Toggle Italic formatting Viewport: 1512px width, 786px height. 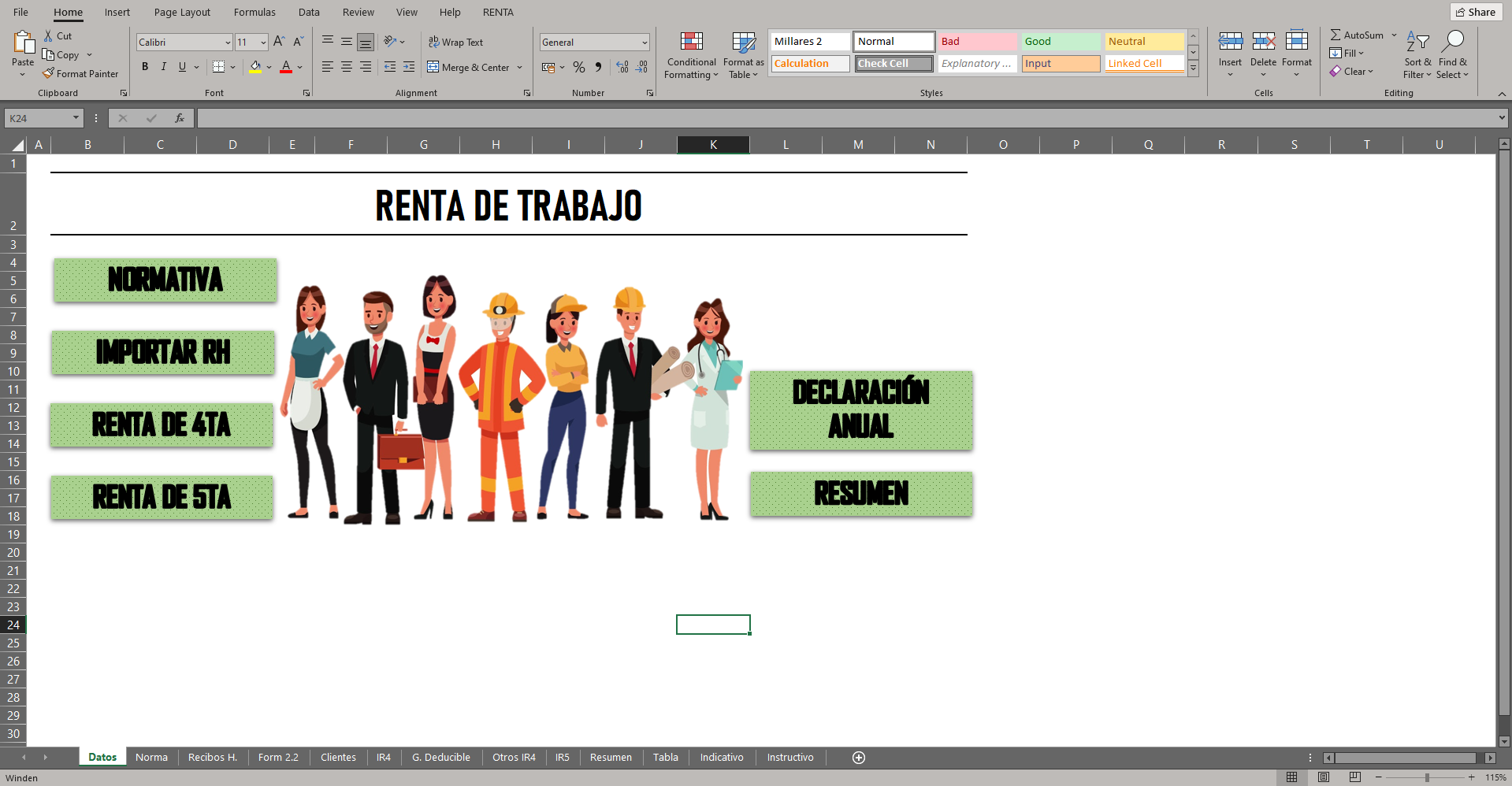[x=164, y=67]
